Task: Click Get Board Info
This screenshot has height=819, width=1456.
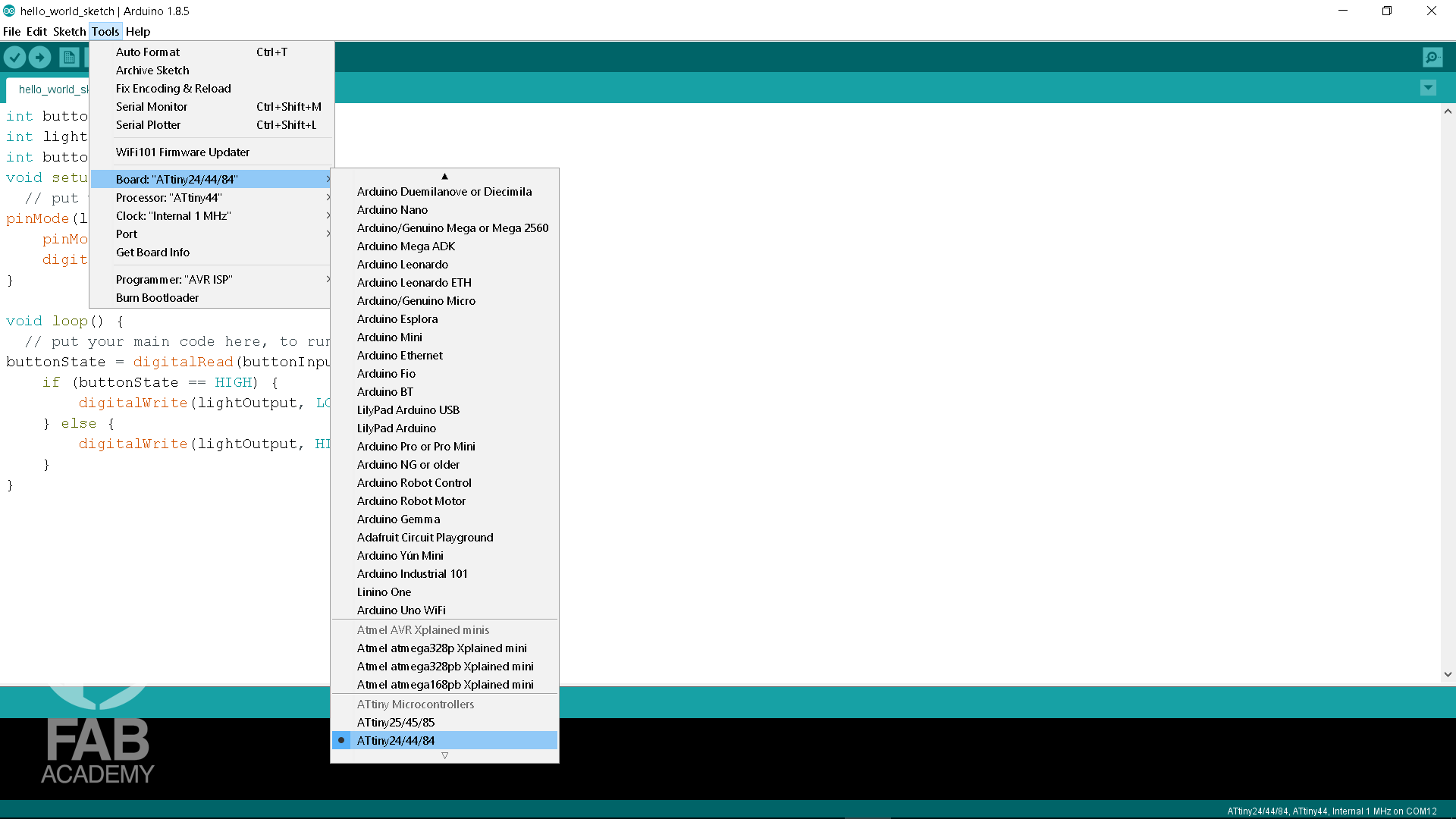Action: (x=212, y=253)
